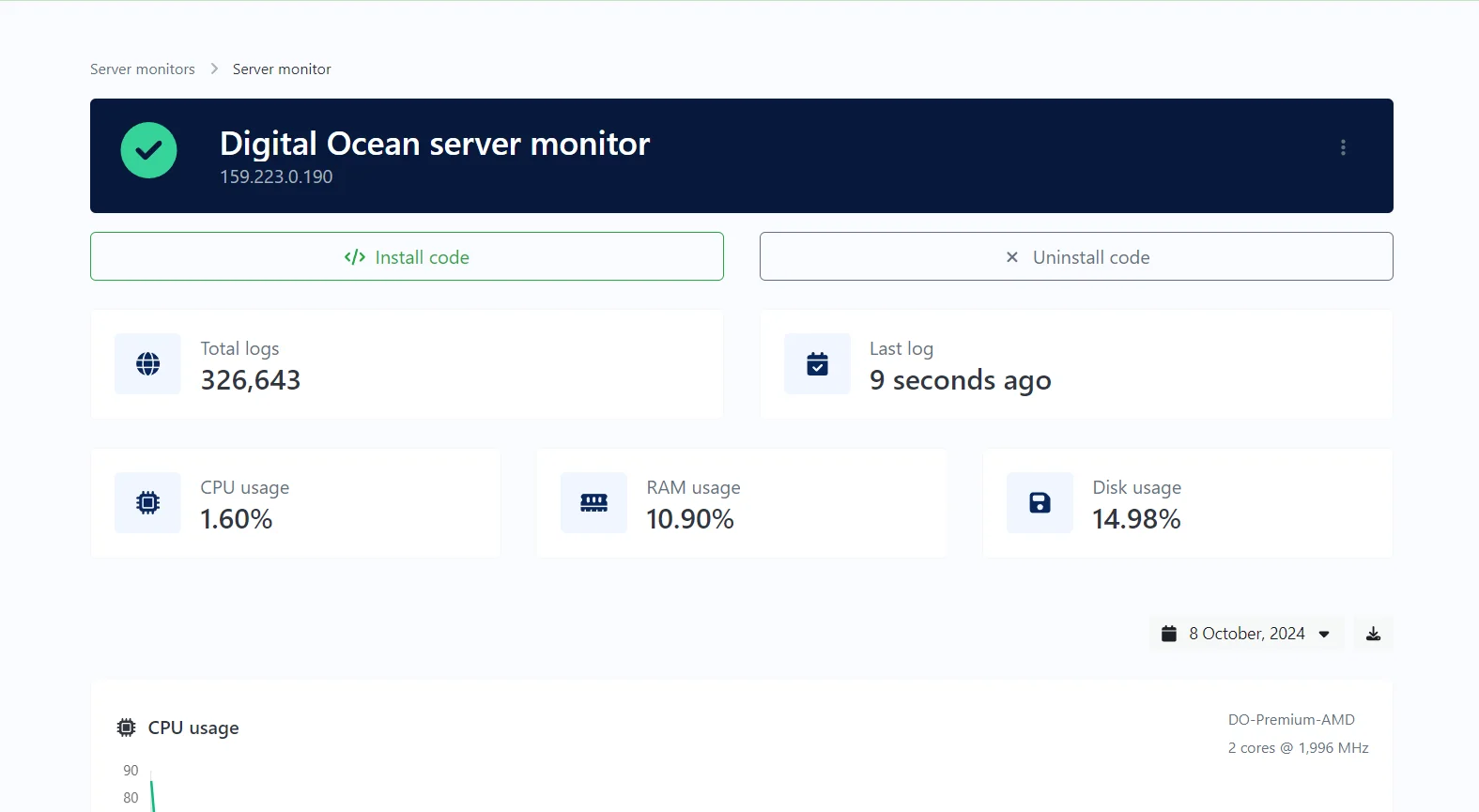Viewport: 1479px width, 812px height.
Task: Click the Last log label
Action: pos(901,348)
